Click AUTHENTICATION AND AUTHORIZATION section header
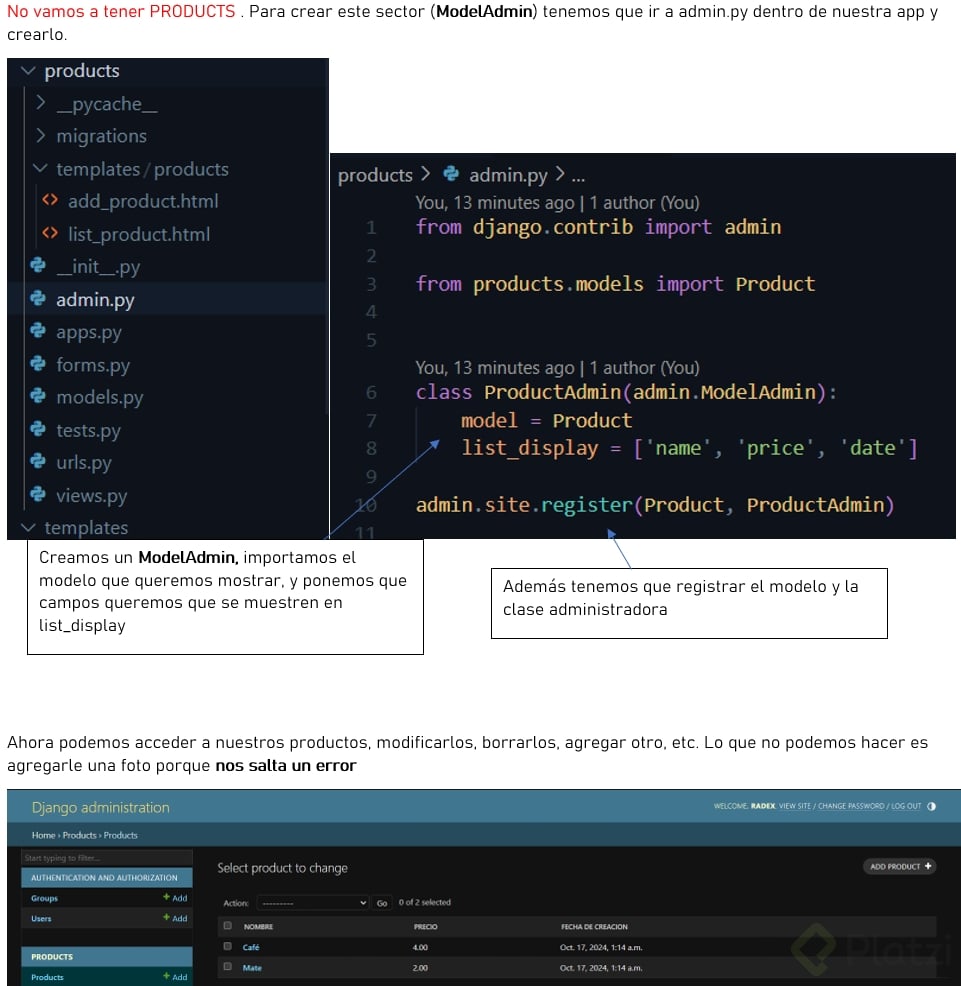The image size is (961, 986). tap(107, 877)
